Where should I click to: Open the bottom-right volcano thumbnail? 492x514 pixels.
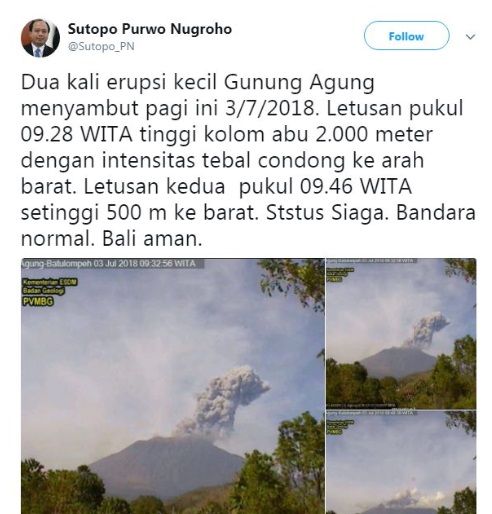[x=401, y=462]
